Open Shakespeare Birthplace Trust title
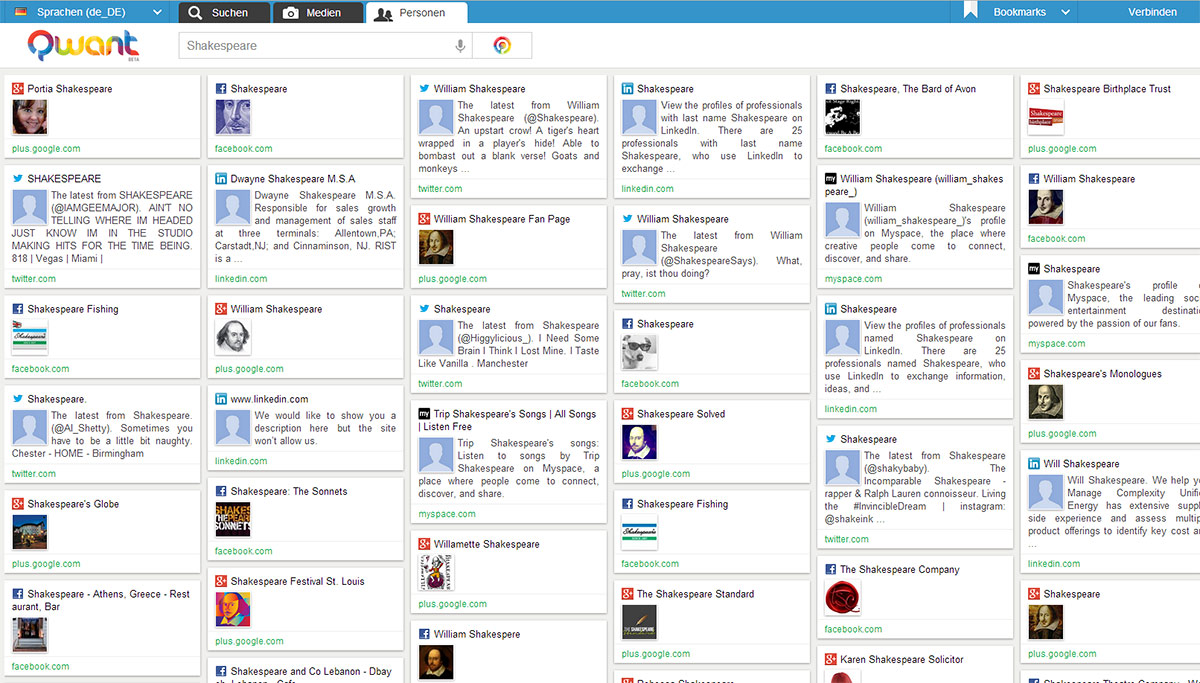The height and width of the screenshot is (683, 1200). [1107, 89]
